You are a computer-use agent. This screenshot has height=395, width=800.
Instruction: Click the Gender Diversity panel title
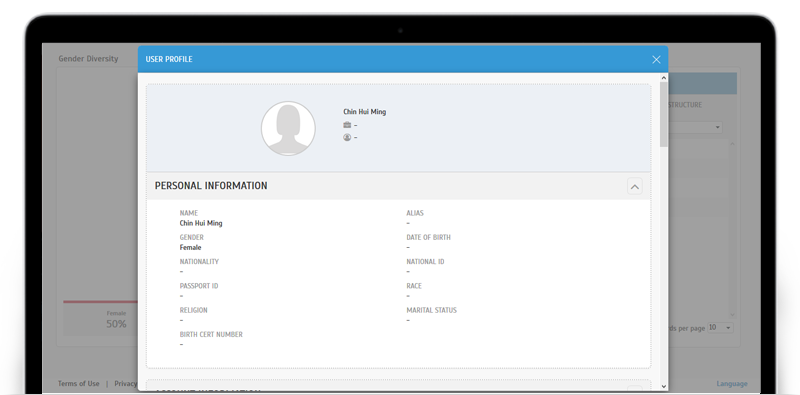88,59
